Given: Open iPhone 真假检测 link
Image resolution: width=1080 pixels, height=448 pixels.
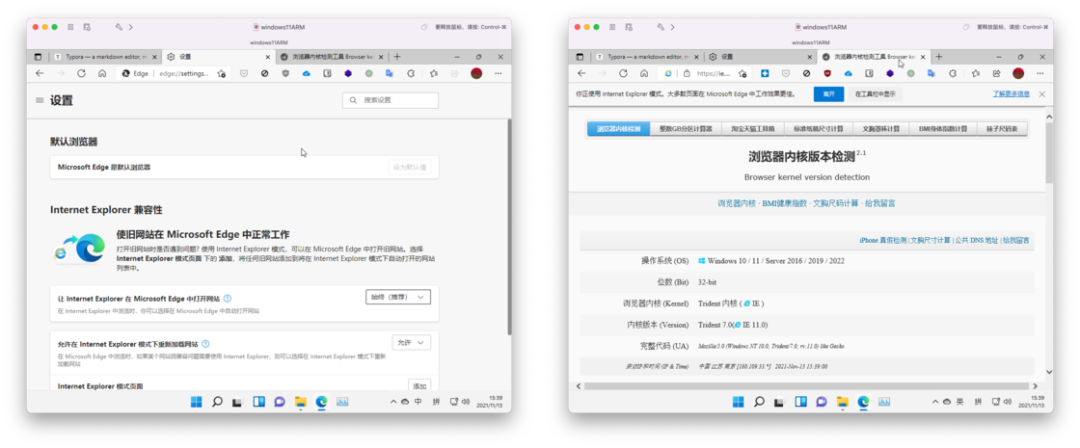Looking at the screenshot, I should coord(883,241).
